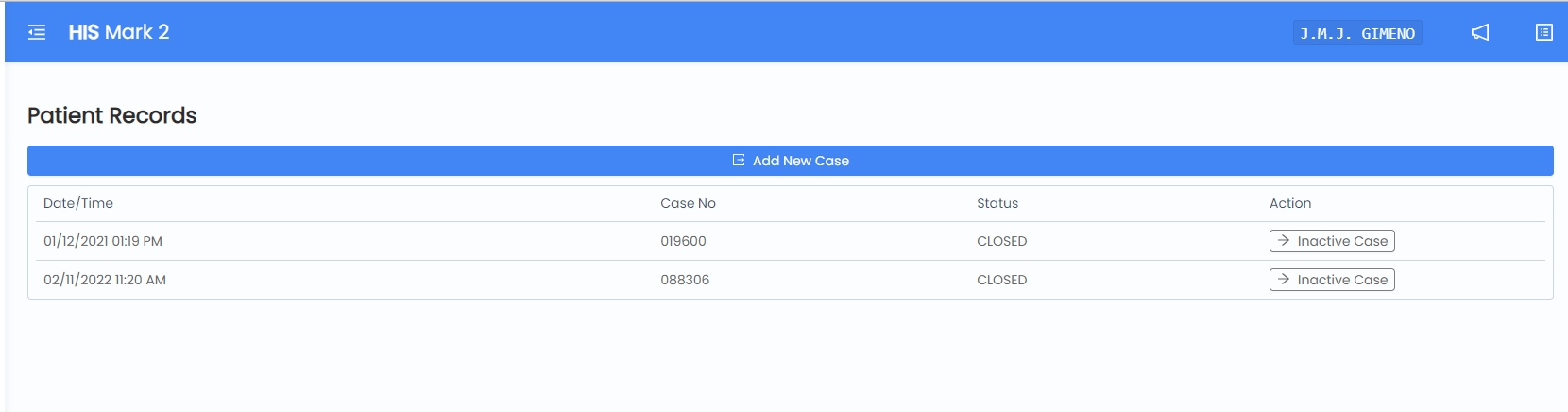Click the Action column header
Screen dimensions: 1568x412
click(x=1290, y=203)
